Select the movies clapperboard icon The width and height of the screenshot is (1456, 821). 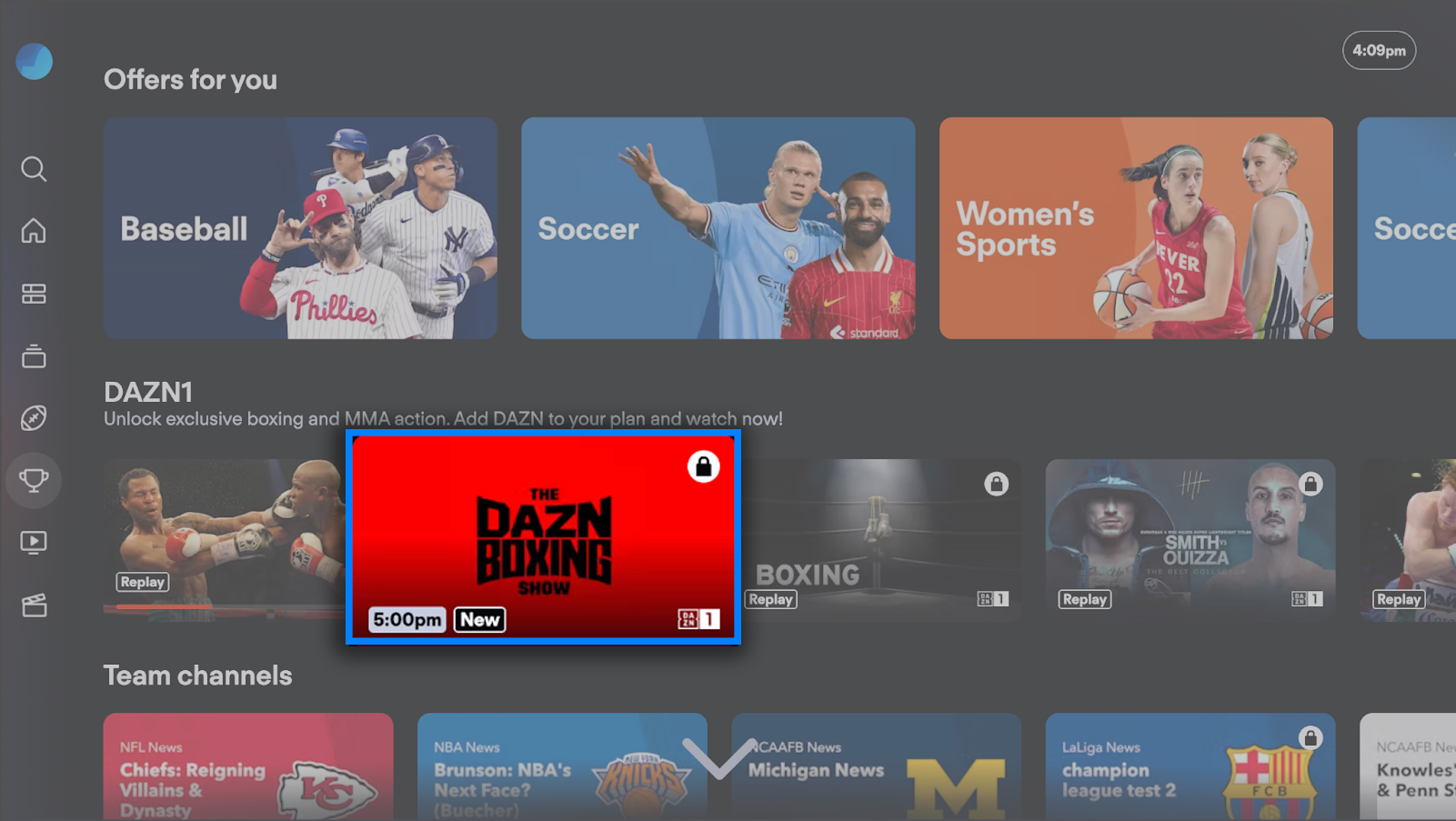point(34,605)
